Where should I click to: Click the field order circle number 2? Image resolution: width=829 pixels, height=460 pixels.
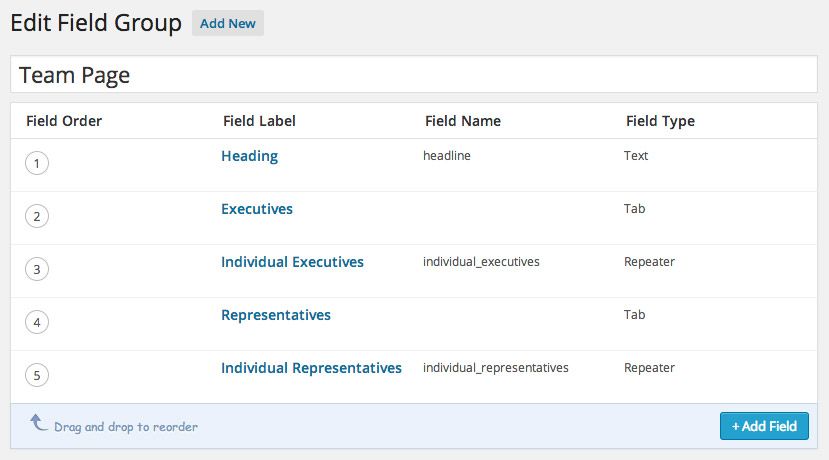pyautogui.click(x=37, y=217)
